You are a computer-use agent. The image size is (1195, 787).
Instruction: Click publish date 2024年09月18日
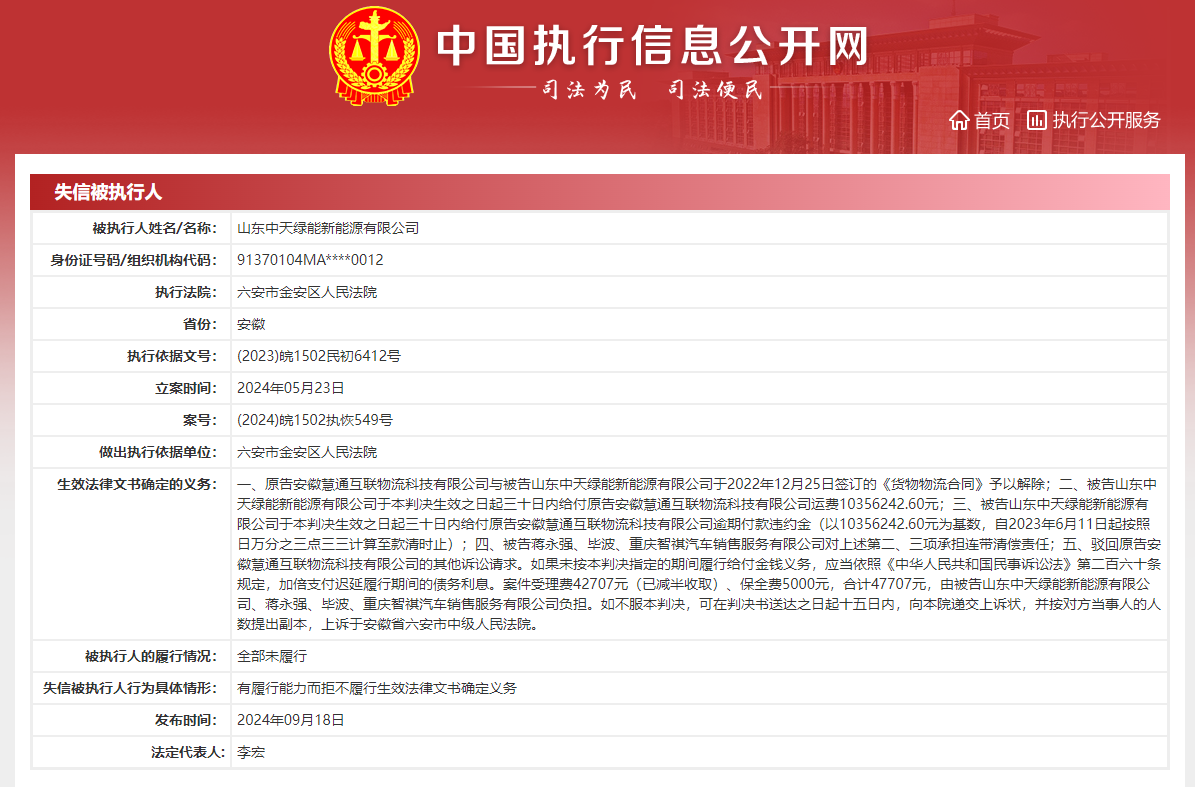[x=290, y=720]
